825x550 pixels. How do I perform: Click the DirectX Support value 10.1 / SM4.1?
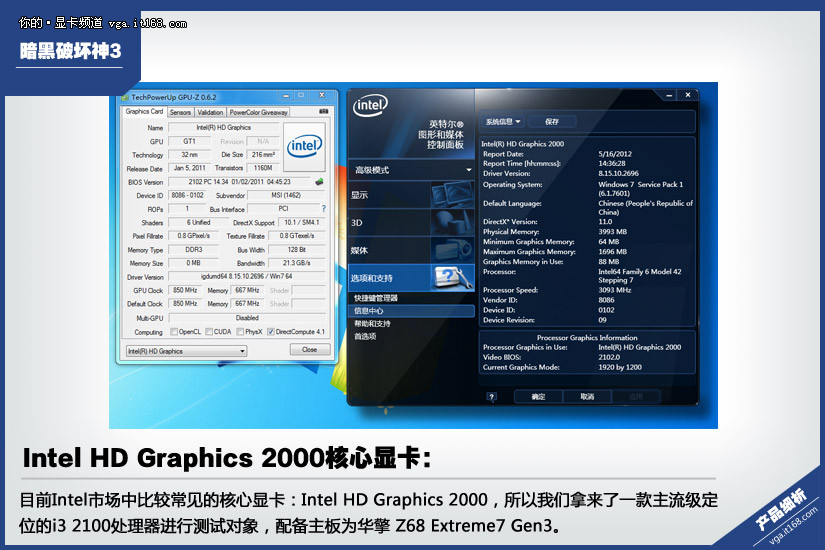coord(302,222)
